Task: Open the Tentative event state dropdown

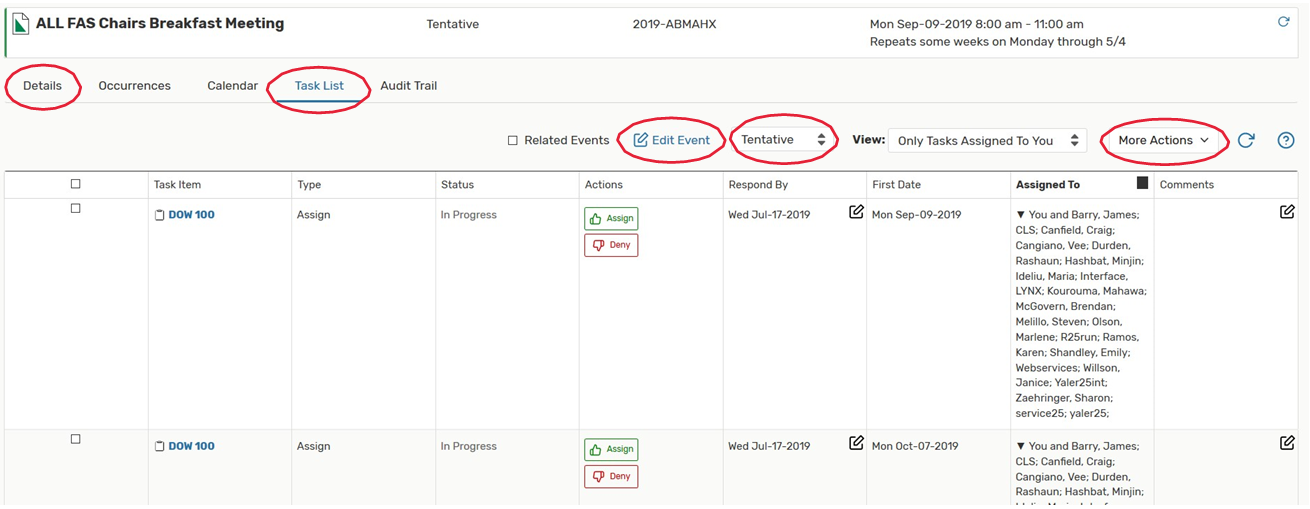Action: tap(783, 140)
